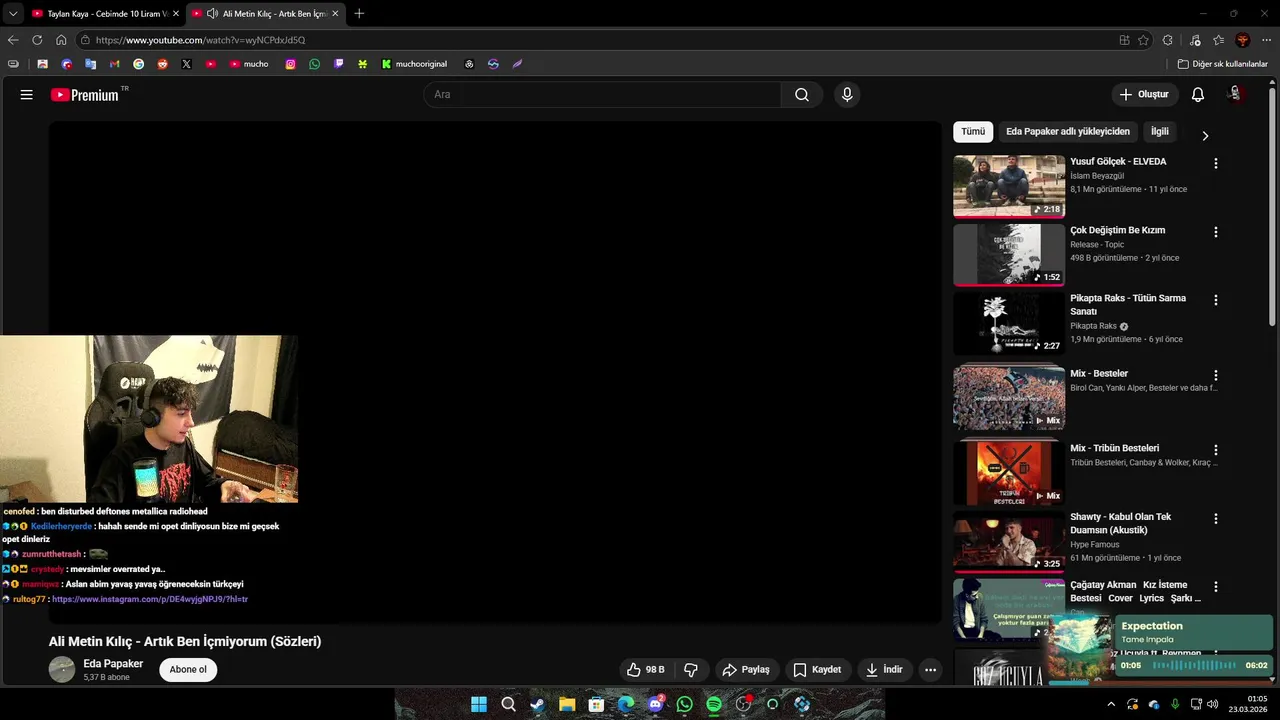This screenshot has height=720, width=1280.
Task: Like the video with 98 B button
Action: click(x=646, y=670)
